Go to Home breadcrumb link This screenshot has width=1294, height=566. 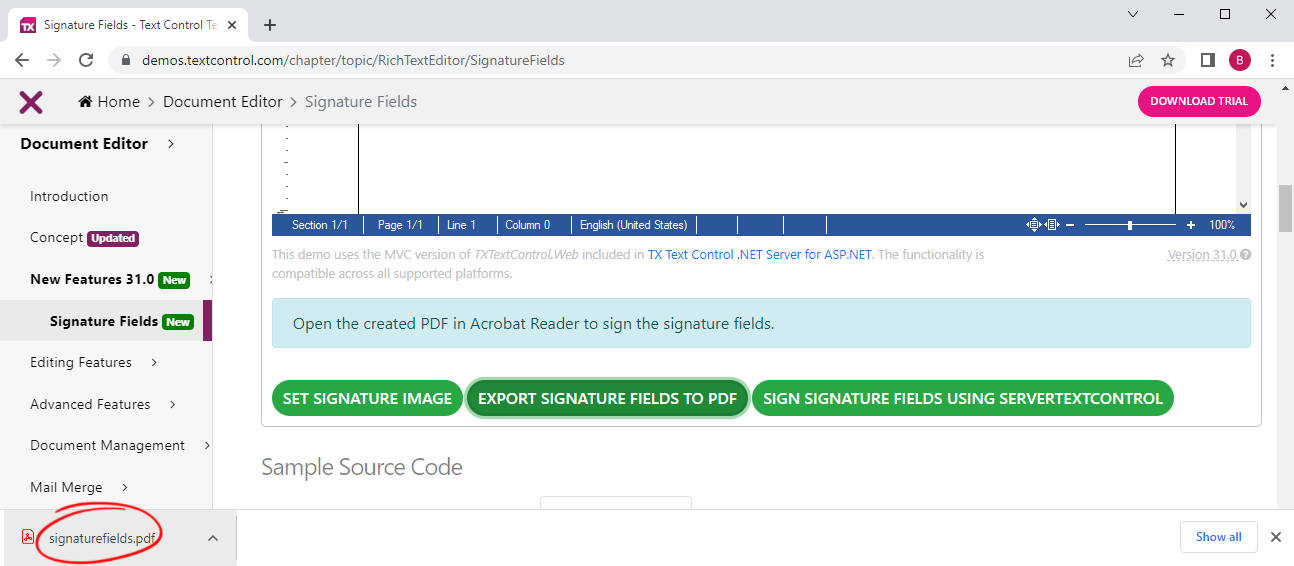(x=119, y=102)
